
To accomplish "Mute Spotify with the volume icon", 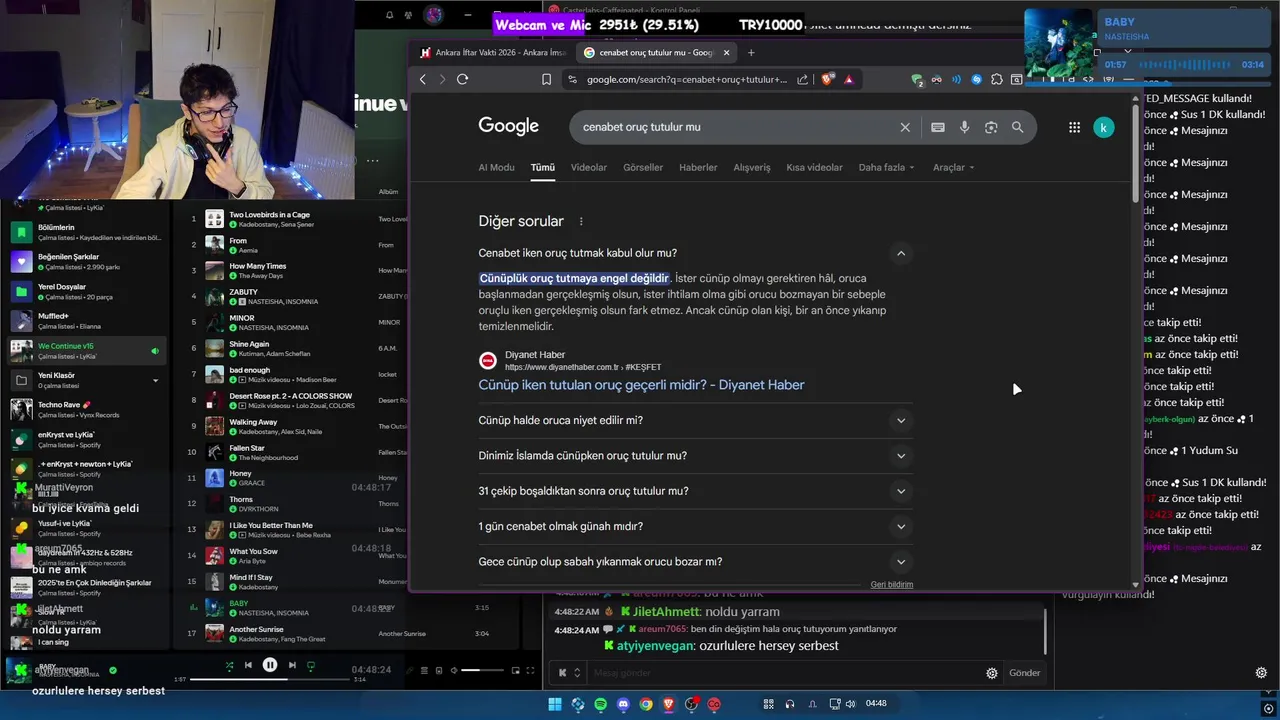I will 454,670.
